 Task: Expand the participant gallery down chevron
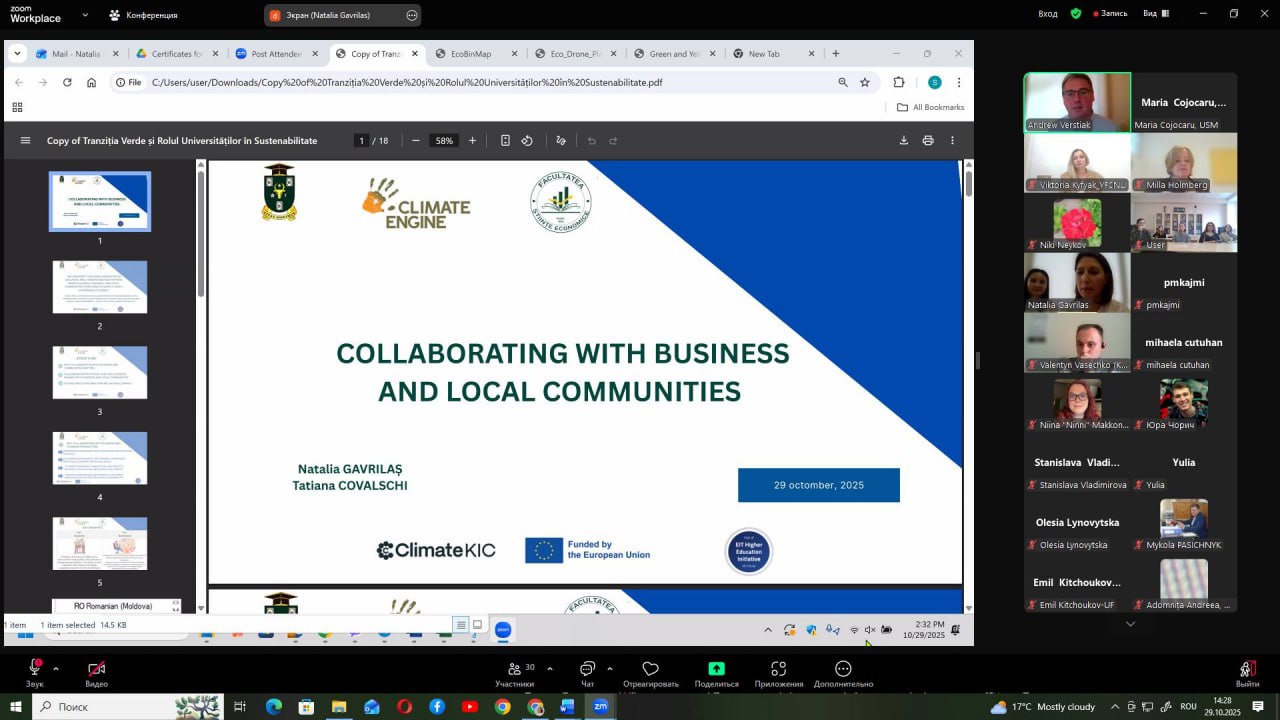coord(1130,624)
